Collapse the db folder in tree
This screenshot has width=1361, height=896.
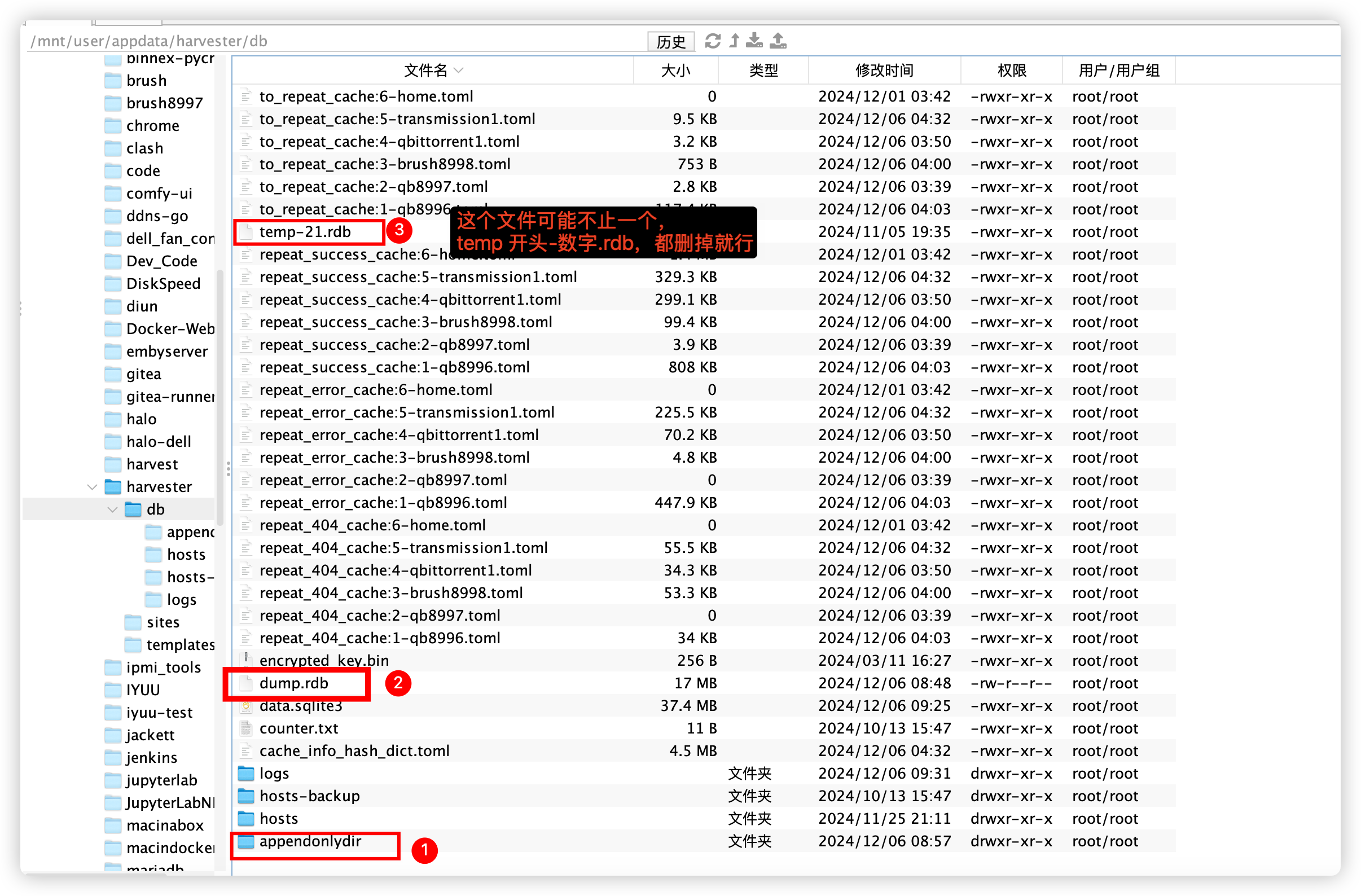pyautogui.click(x=113, y=510)
